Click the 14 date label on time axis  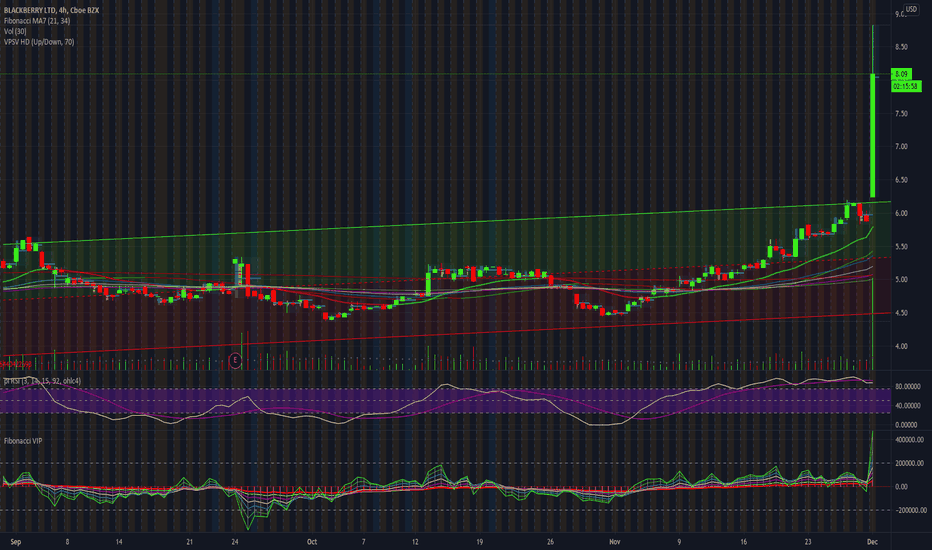click(x=119, y=542)
